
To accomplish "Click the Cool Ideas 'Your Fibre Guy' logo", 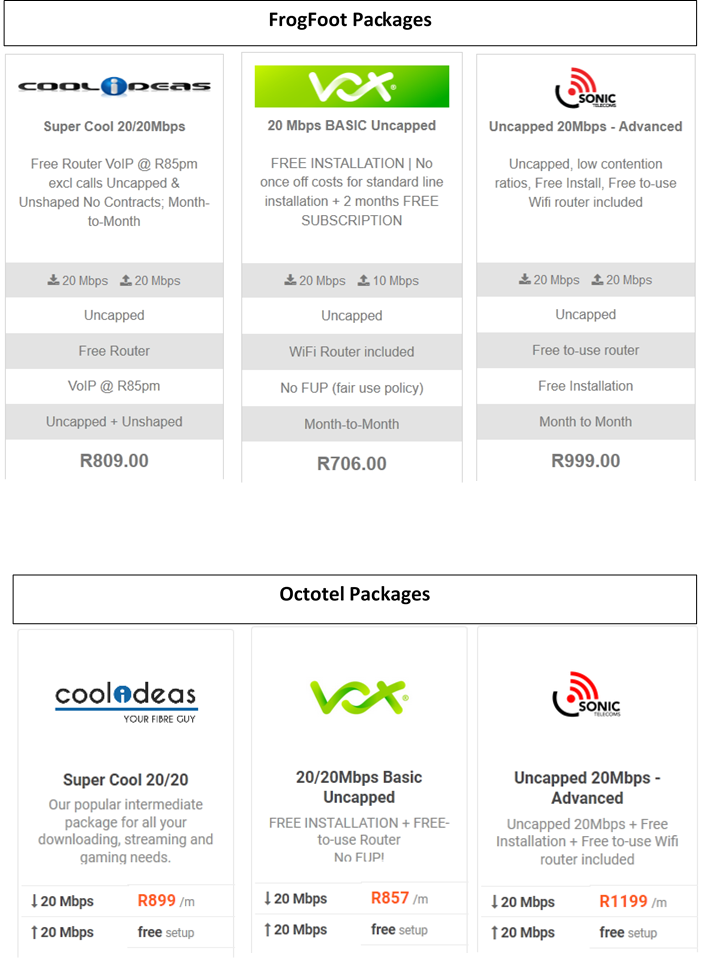I will [126, 701].
